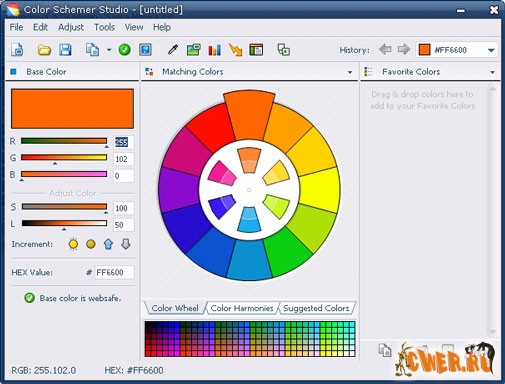Click the New document toolbar icon
This screenshot has width=505, height=384.
17,50
